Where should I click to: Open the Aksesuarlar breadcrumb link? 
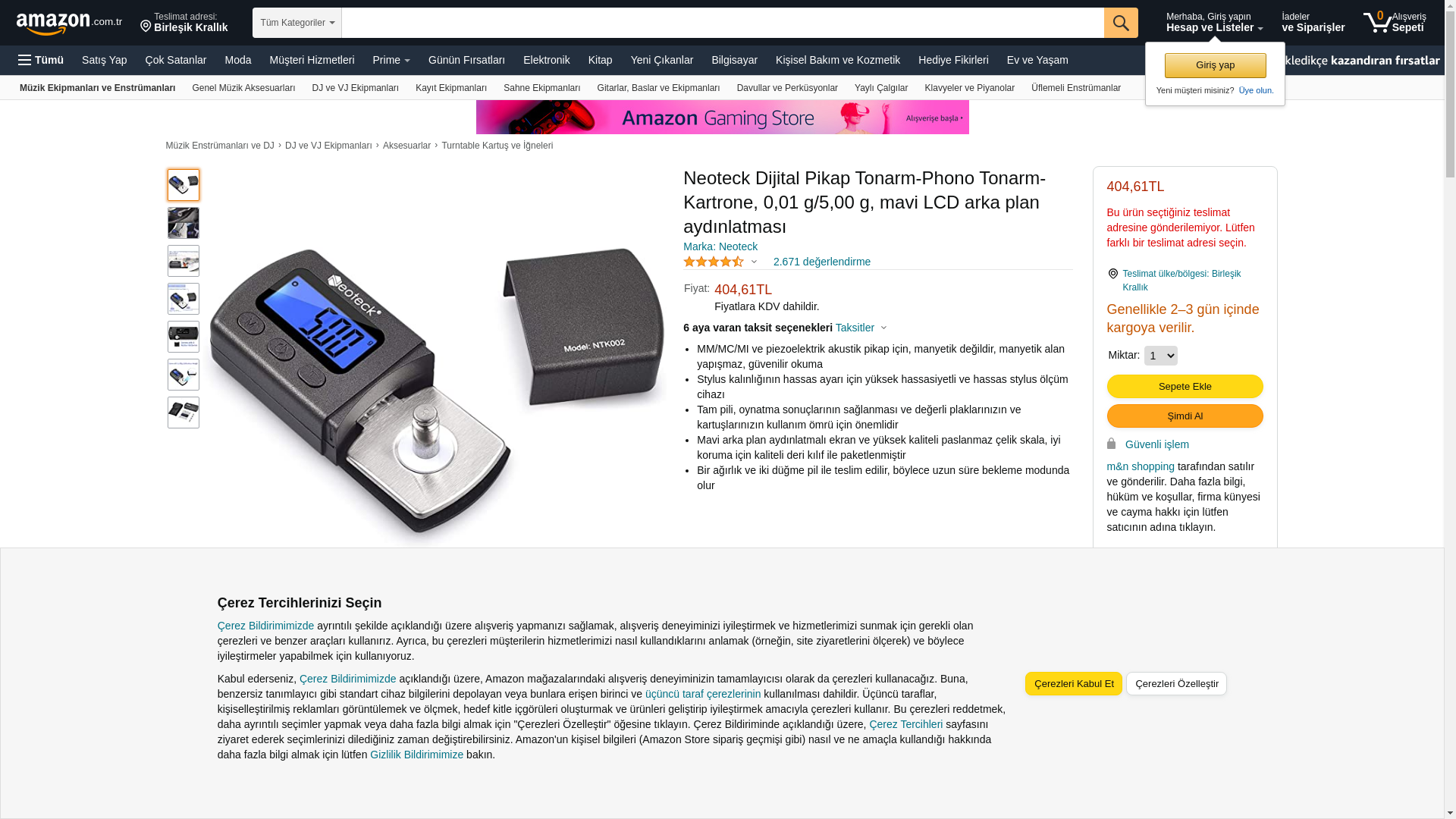pos(406,146)
